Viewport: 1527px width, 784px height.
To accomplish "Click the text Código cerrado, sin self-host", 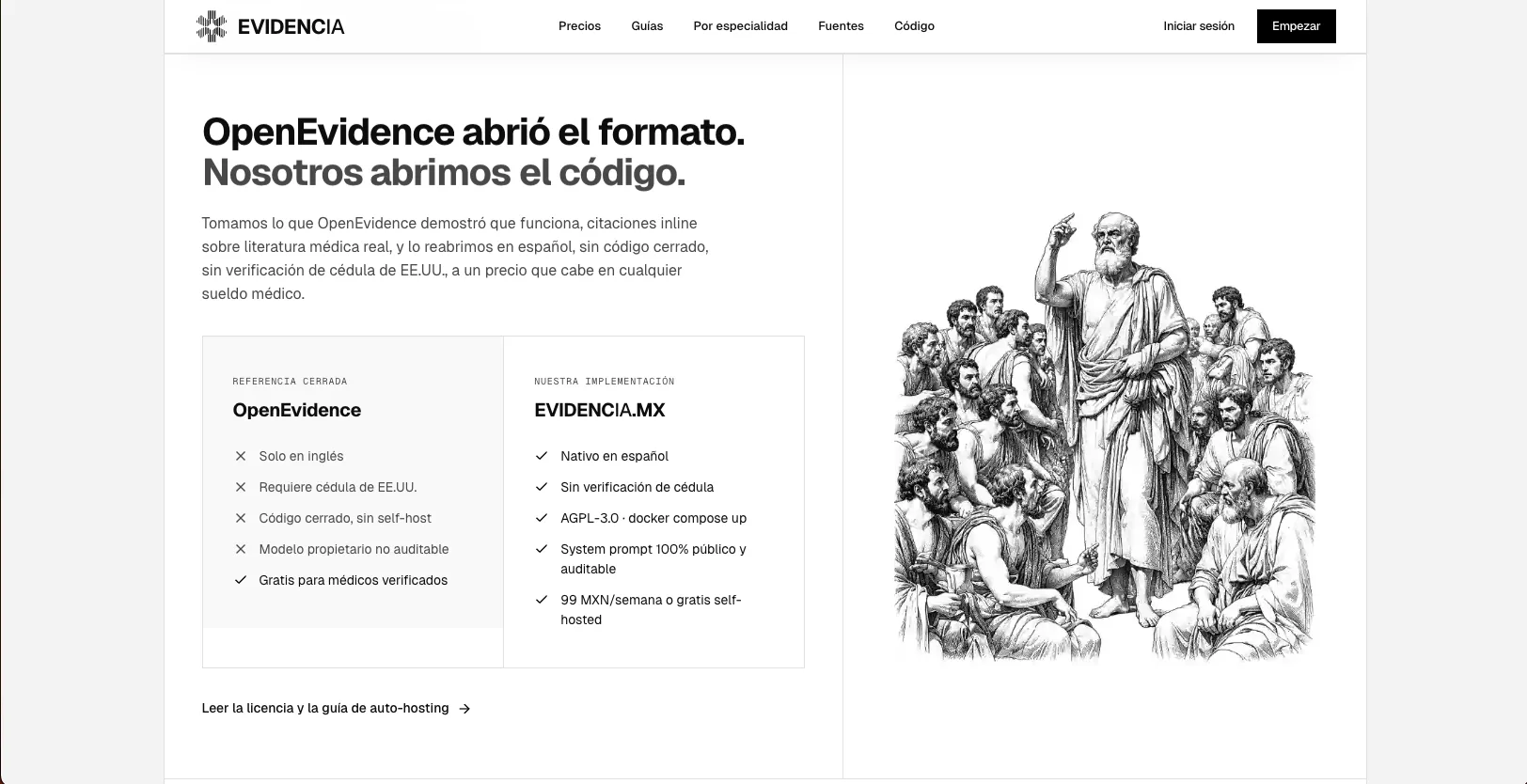I will [345, 518].
